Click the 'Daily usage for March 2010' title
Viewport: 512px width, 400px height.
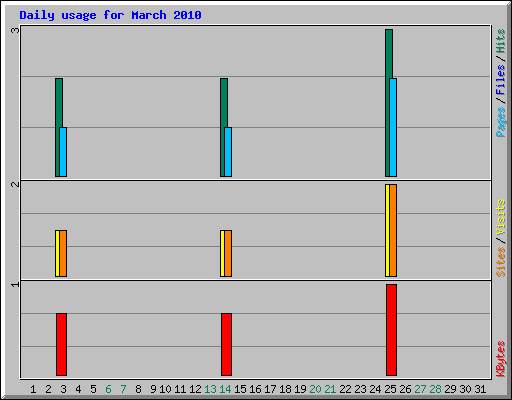click(x=110, y=15)
